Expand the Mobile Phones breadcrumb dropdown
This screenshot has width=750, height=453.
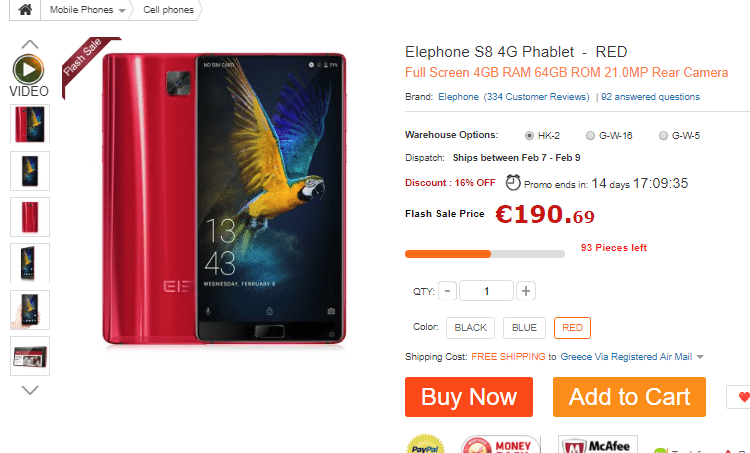122,11
